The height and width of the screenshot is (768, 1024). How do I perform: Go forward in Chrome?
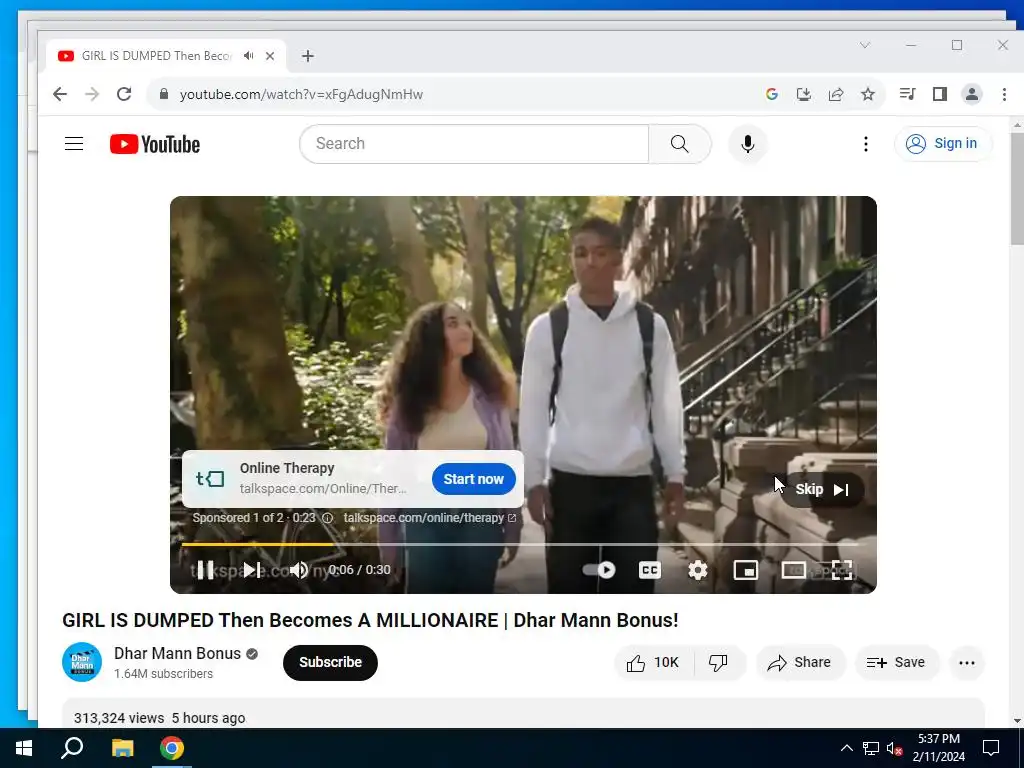click(92, 94)
